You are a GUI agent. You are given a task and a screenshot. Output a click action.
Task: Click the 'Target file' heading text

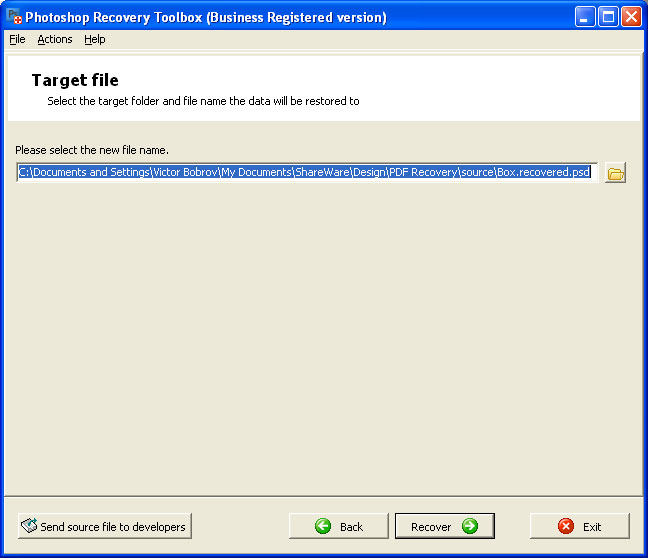point(75,80)
